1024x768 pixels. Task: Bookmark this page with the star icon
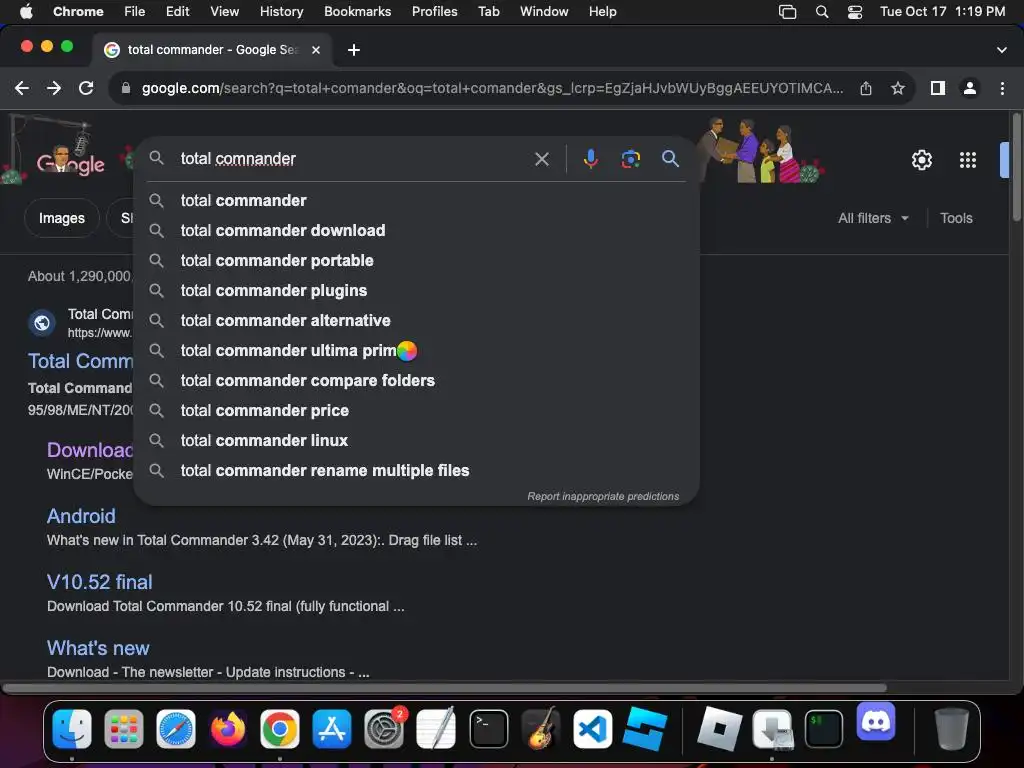898,88
